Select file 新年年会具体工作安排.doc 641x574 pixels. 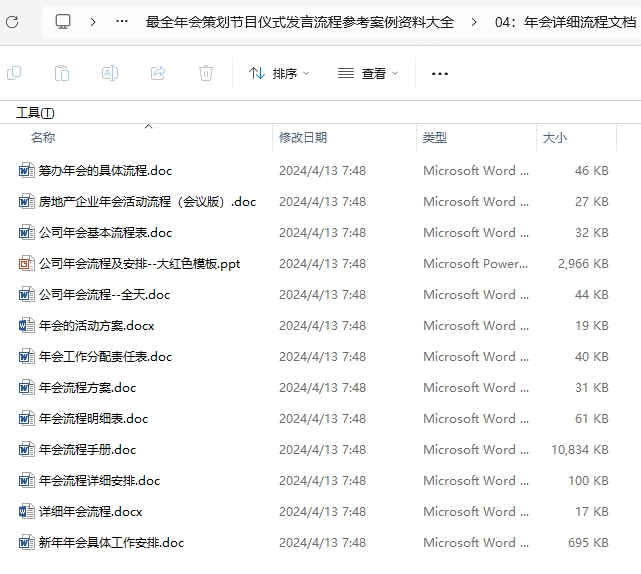pos(111,543)
